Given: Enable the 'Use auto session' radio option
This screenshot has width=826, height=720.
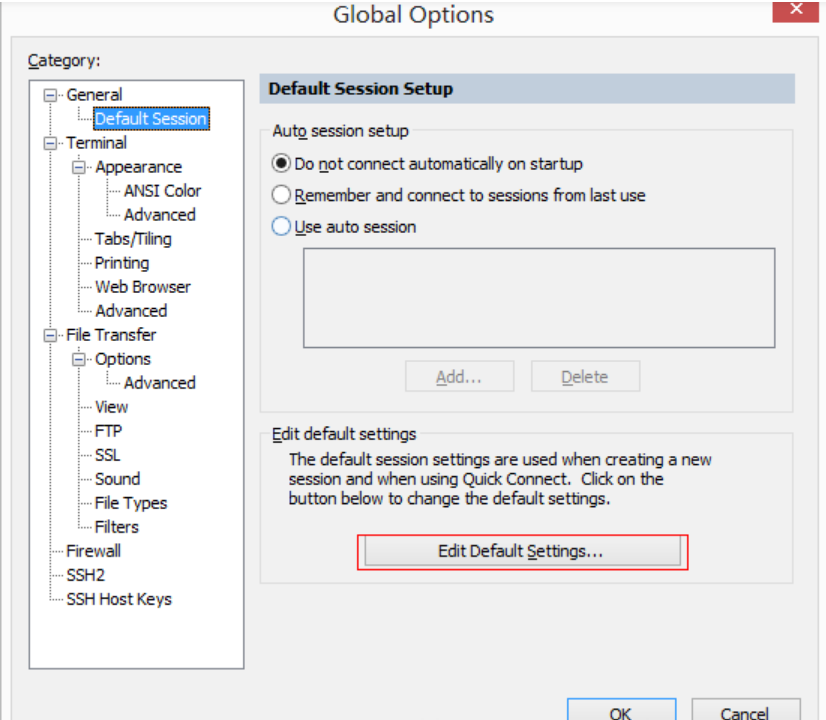Looking at the screenshot, I should pos(282,227).
